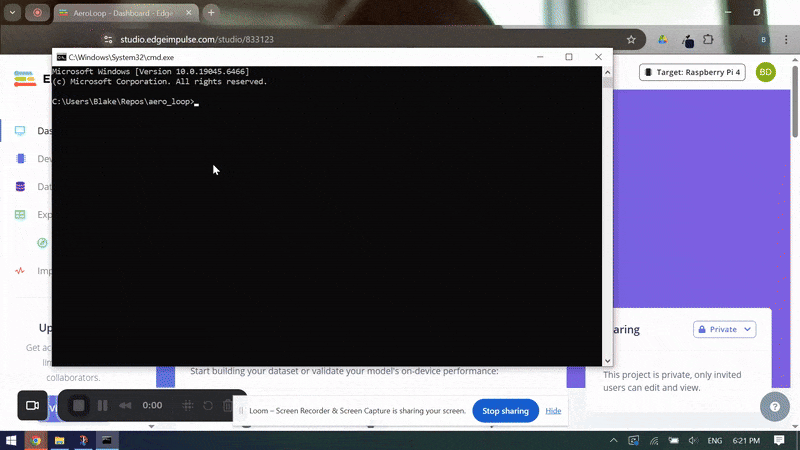This screenshot has height=450, width=800.
Task: Click the Stop sharing button
Action: coord(505,411)
